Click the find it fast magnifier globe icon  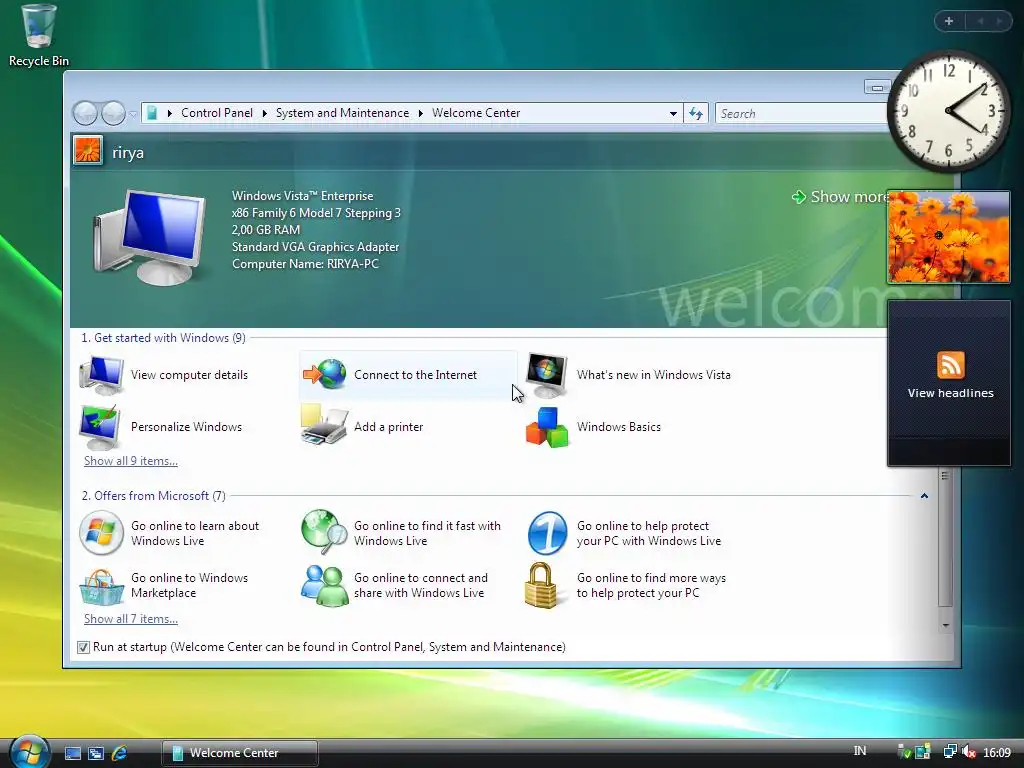pos(325,532)
